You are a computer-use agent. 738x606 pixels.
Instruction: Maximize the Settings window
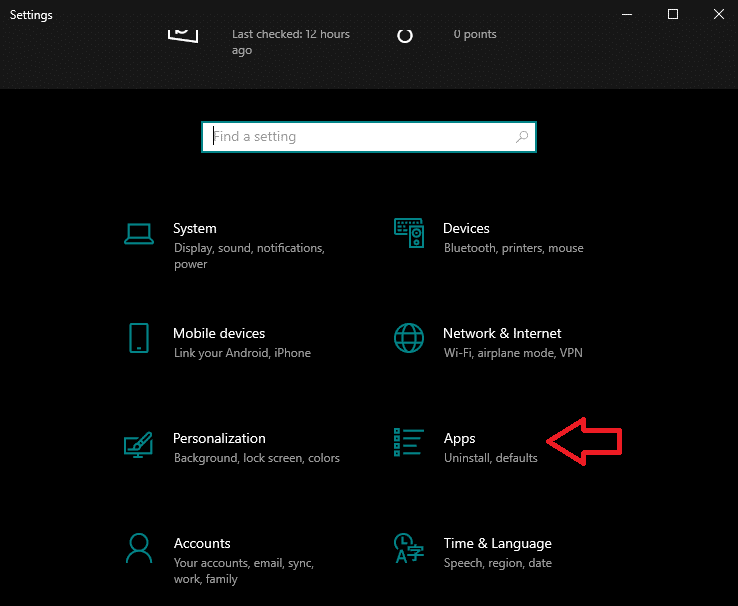pyautogui.click(x=673, y=14)
